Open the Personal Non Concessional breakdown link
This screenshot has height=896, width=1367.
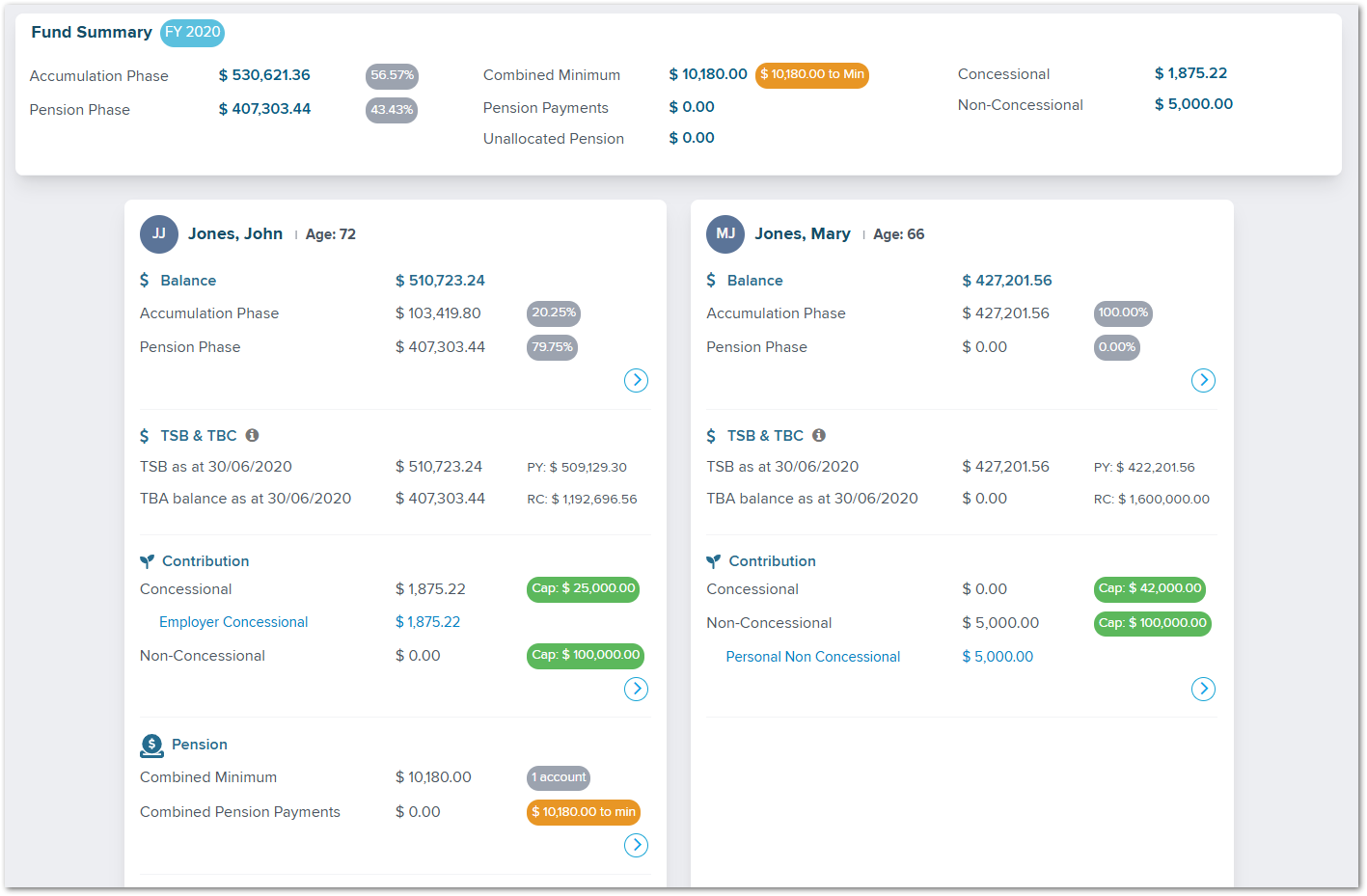(812, 656)
